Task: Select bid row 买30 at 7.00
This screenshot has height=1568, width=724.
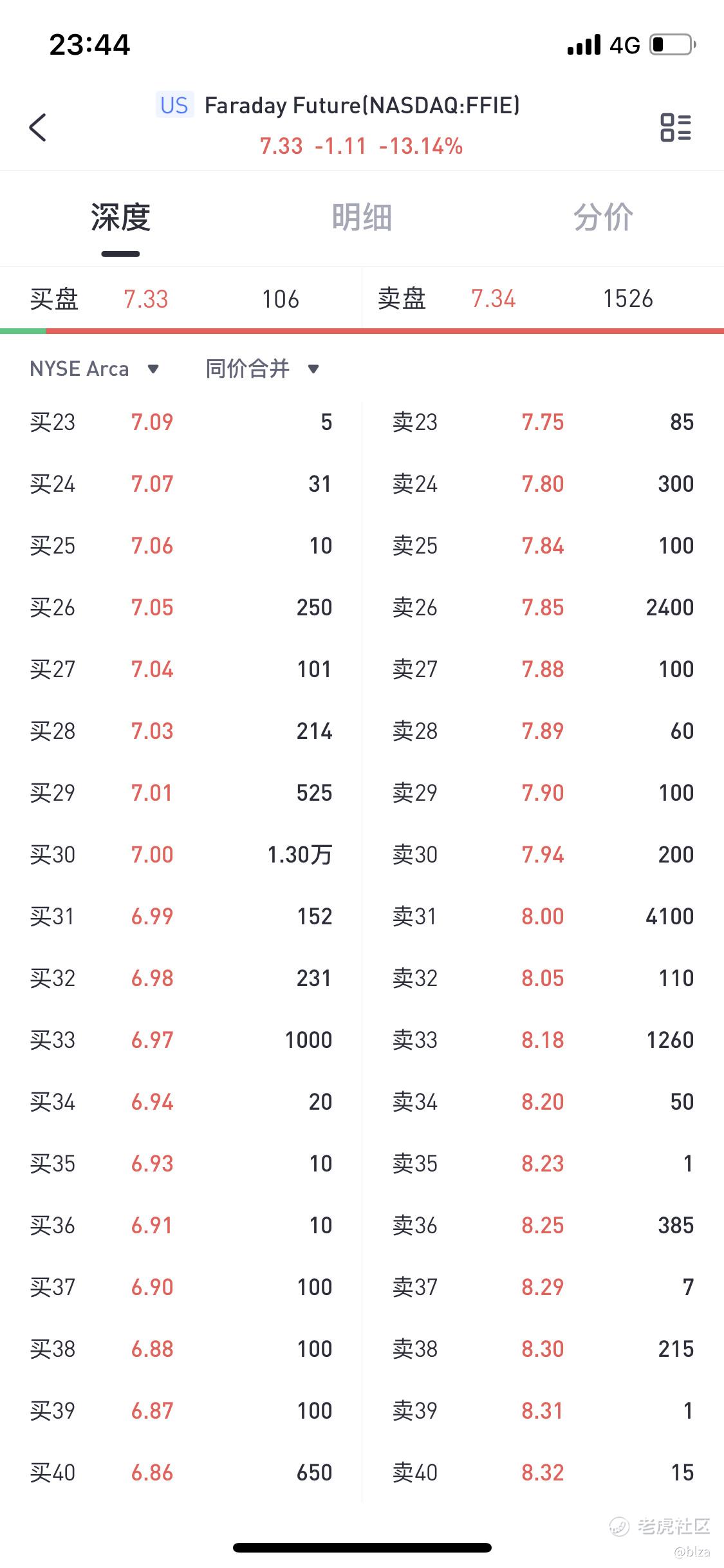Action: coord(181,854)
